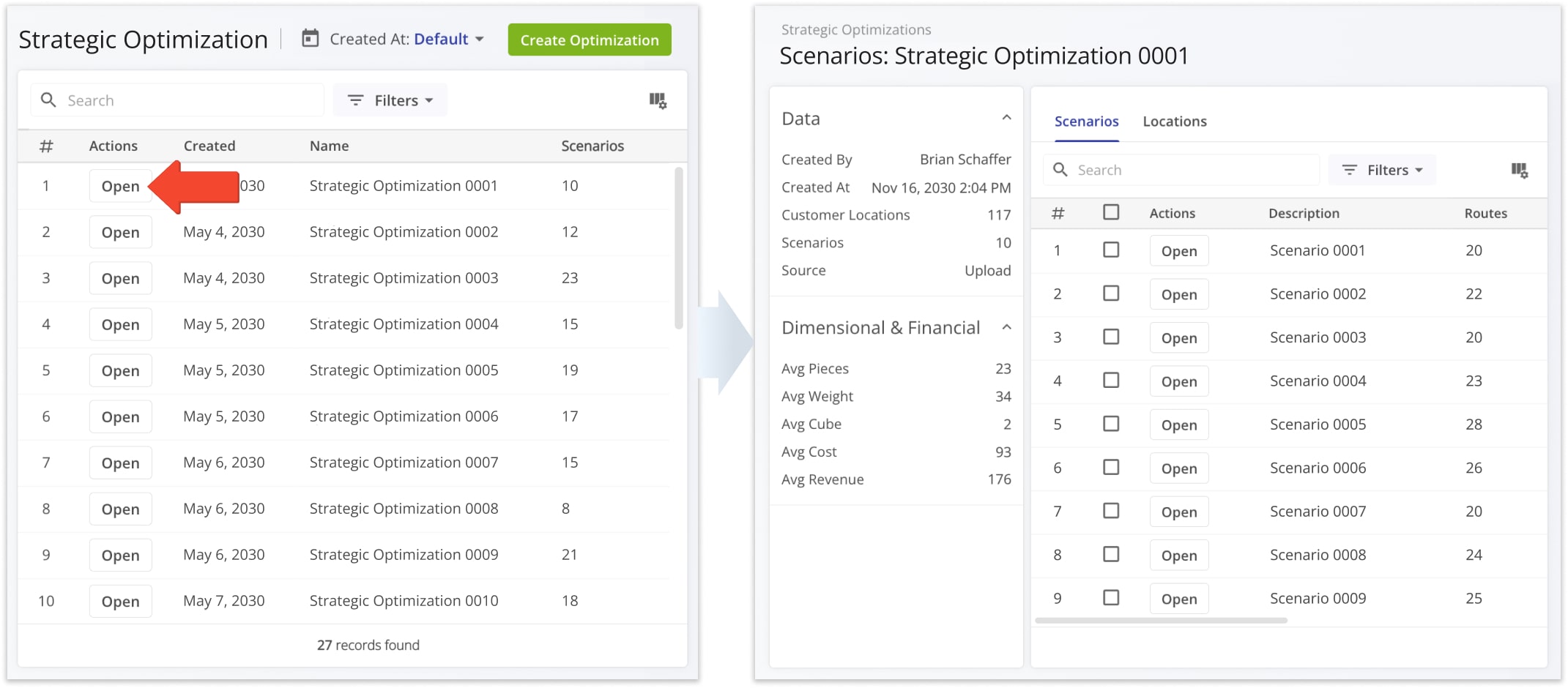This screenshot has width=1568, height=688.
Task: Select the Scenarios tab
Action: tap(1086, 121)
